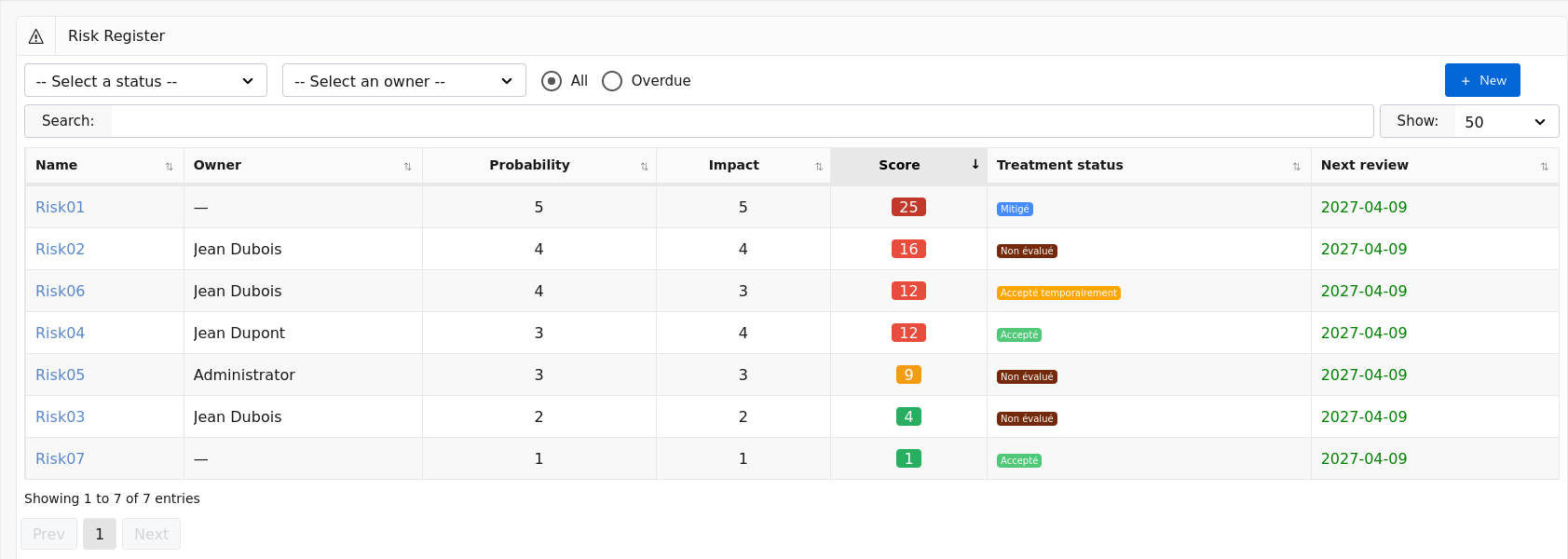The image size is (1568, 559).
Task: Select the All radio button
Action: (x=552, y=81)
